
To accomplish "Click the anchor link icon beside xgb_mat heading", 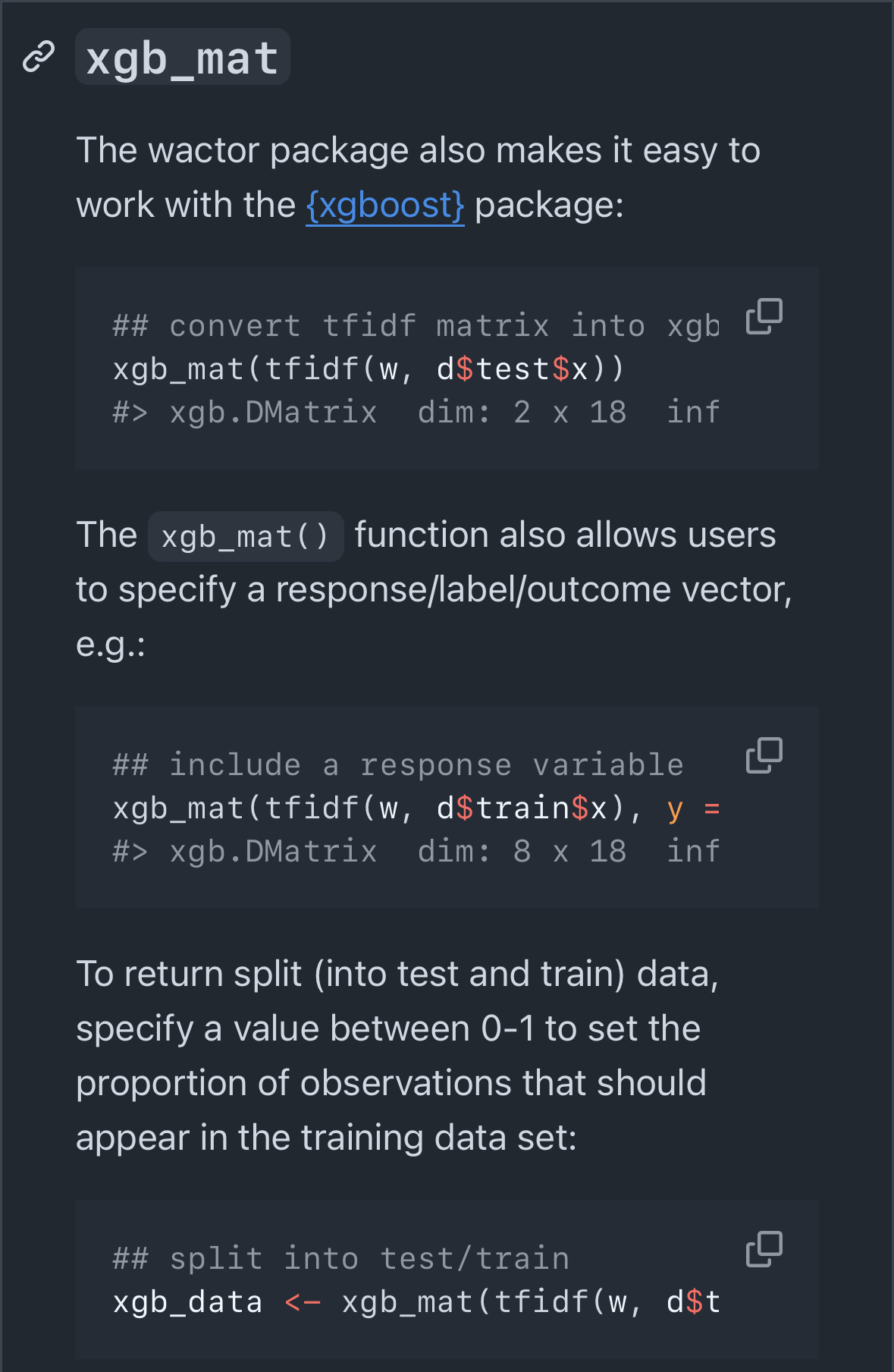I will 39,57.
